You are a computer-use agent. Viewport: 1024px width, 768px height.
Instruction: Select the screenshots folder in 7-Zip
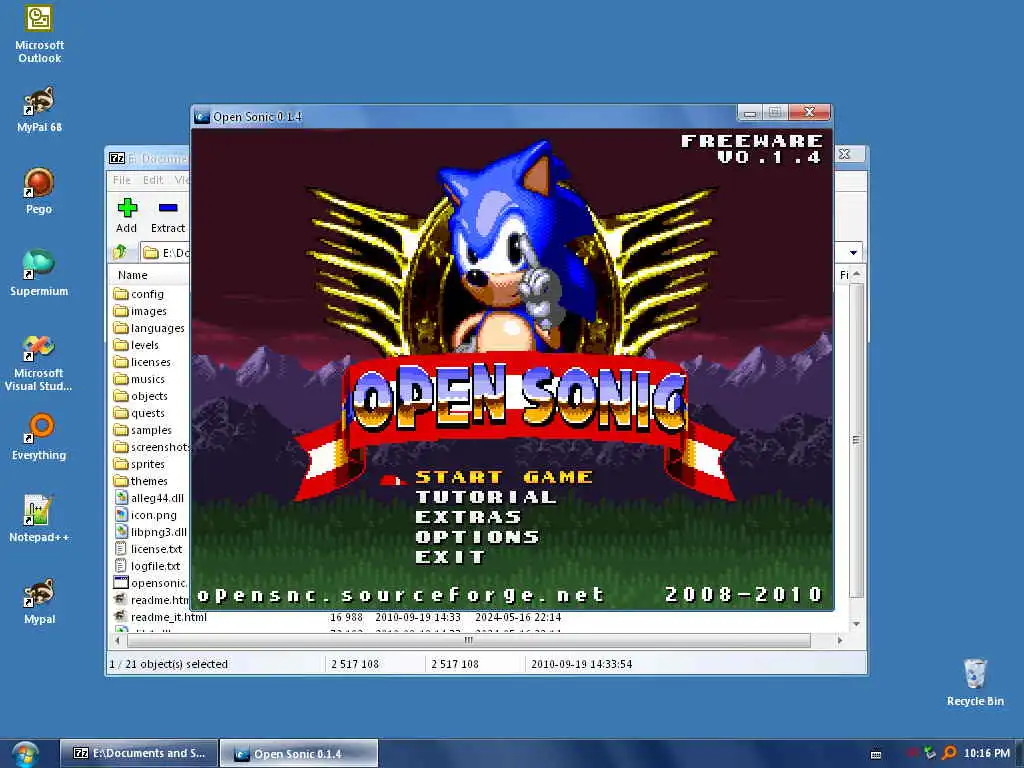151,447
